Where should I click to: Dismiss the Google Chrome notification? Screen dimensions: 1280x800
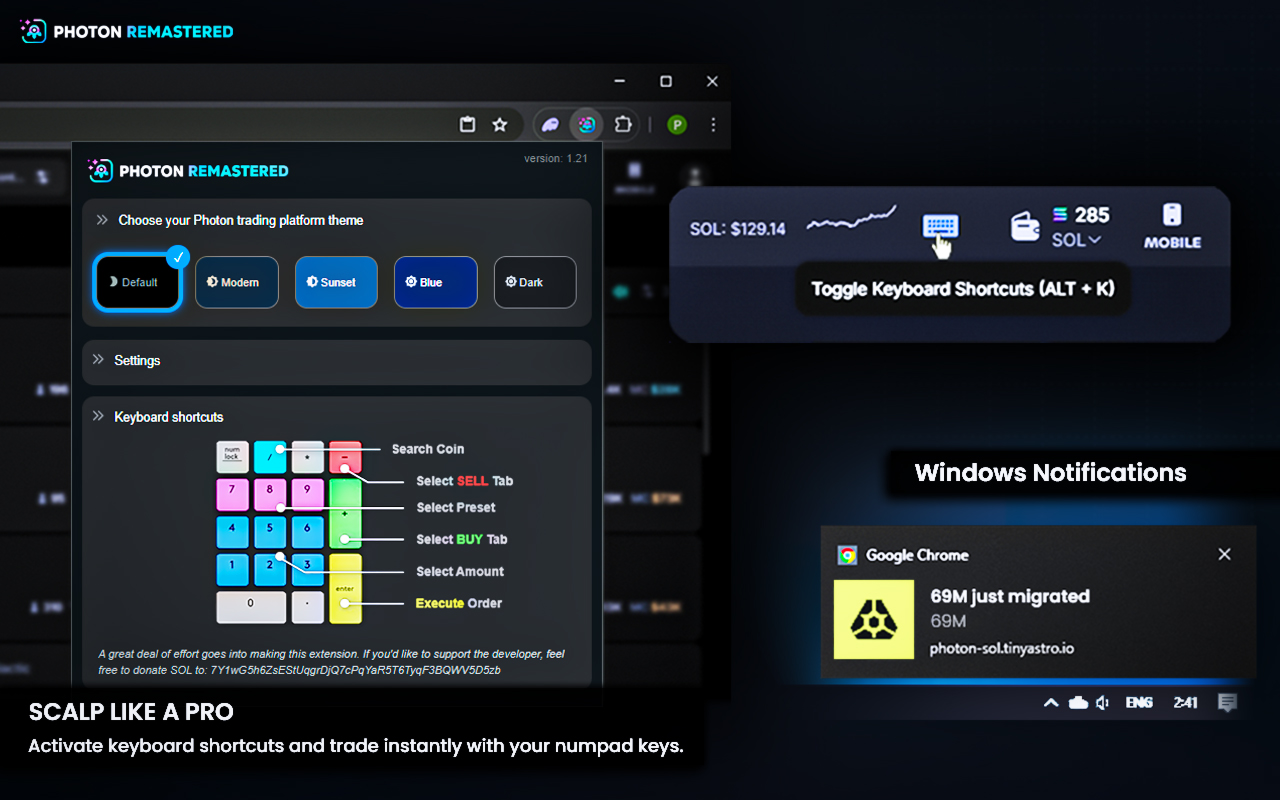point(1224,554)
